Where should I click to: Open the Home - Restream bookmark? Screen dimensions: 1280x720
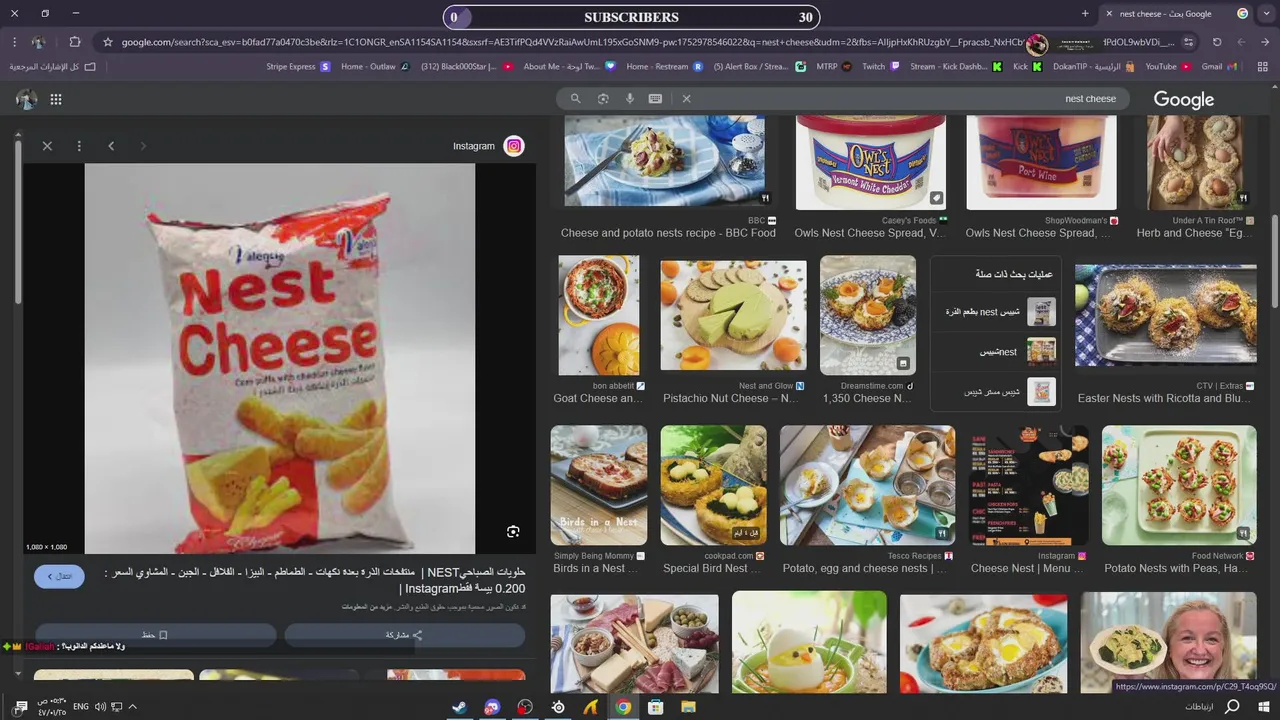click(x=665, y=67)
